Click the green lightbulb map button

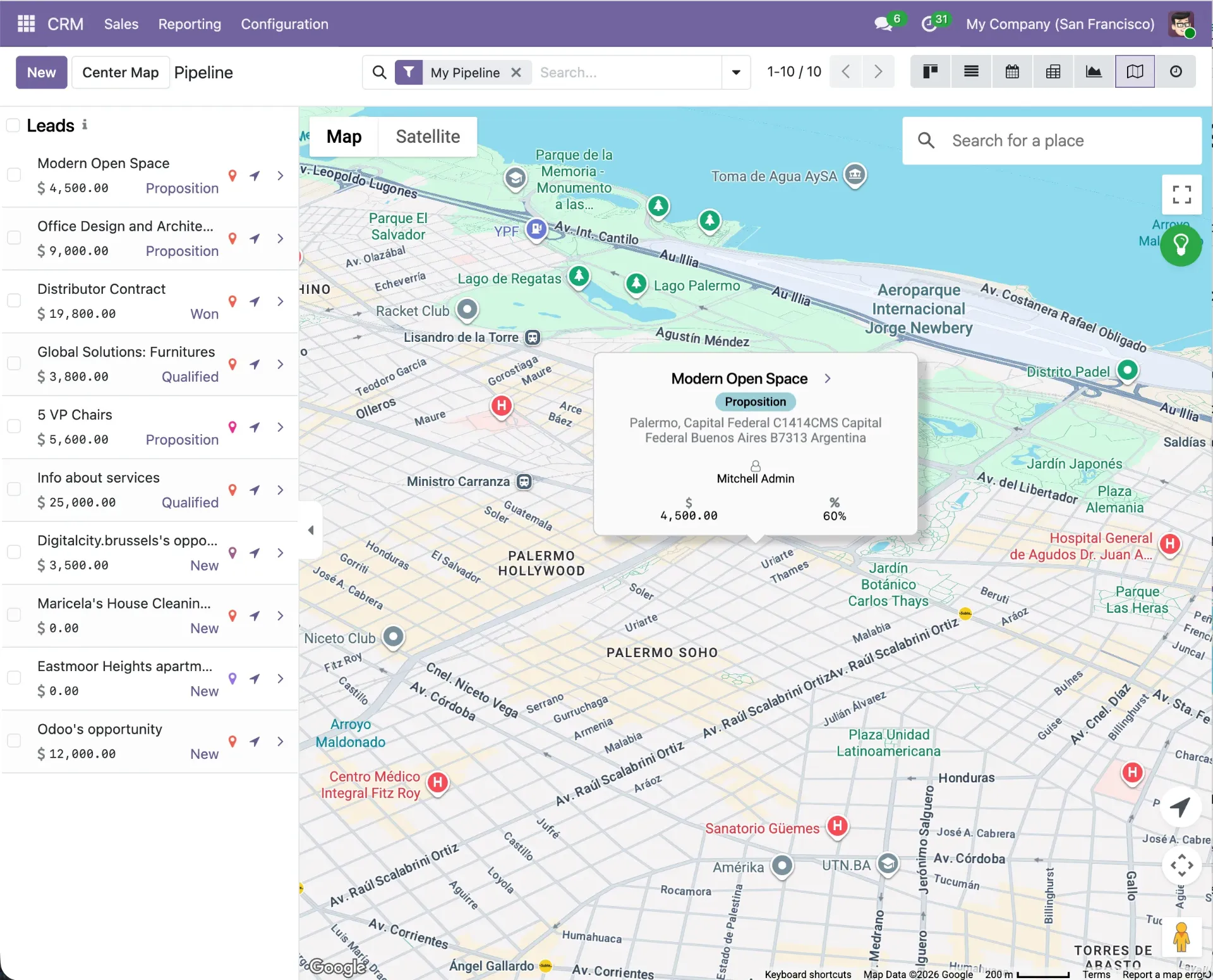pyautogui.click(x=1180, y=244)
